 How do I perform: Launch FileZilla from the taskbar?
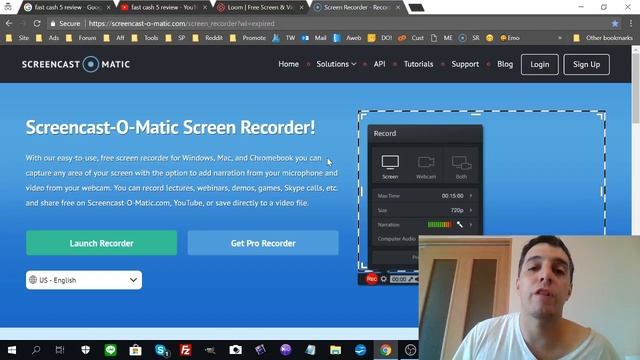click(x=185, y=350)
